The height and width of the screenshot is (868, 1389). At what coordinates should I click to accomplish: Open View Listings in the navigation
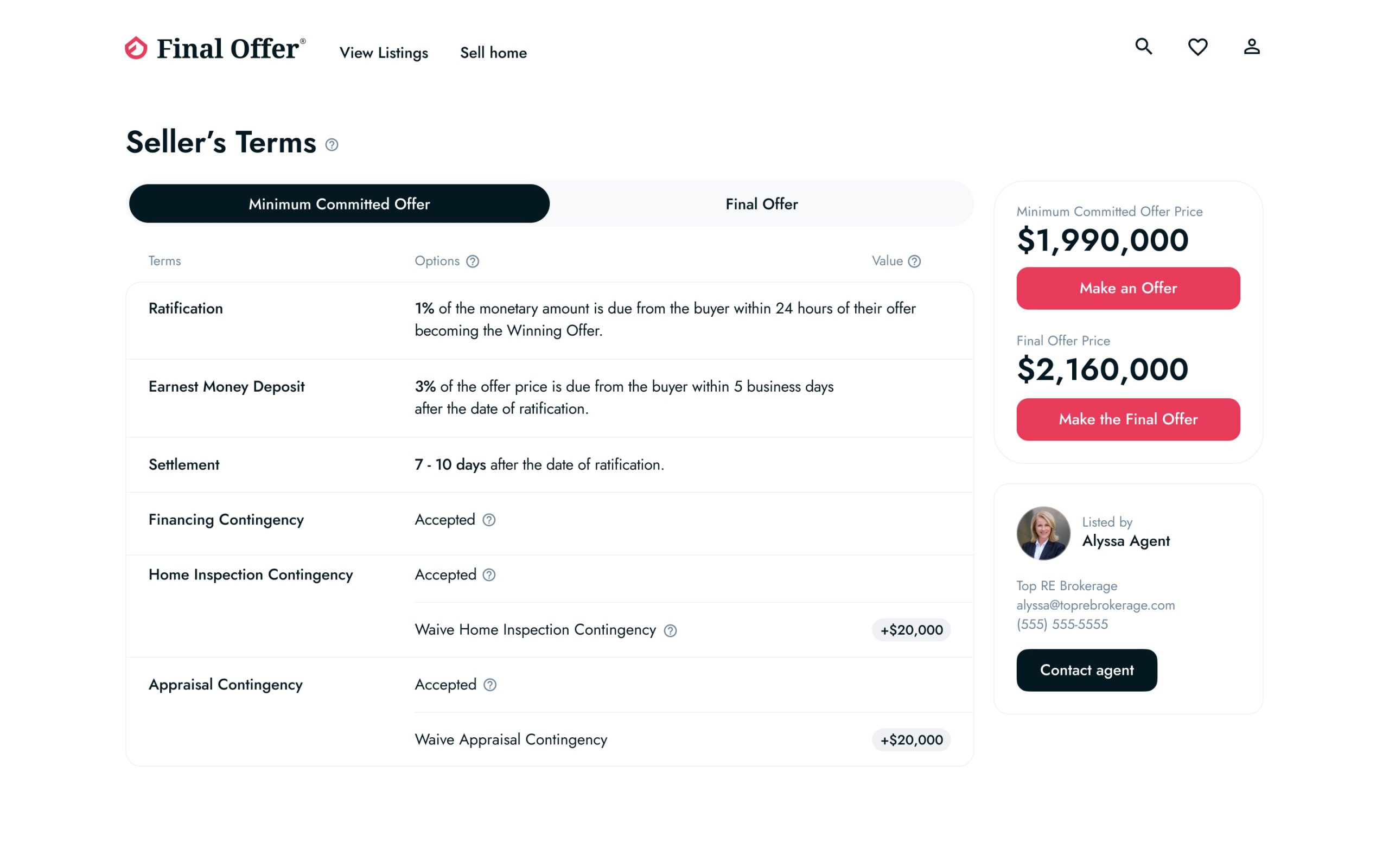pyautogui.click(x=384, y=52)
